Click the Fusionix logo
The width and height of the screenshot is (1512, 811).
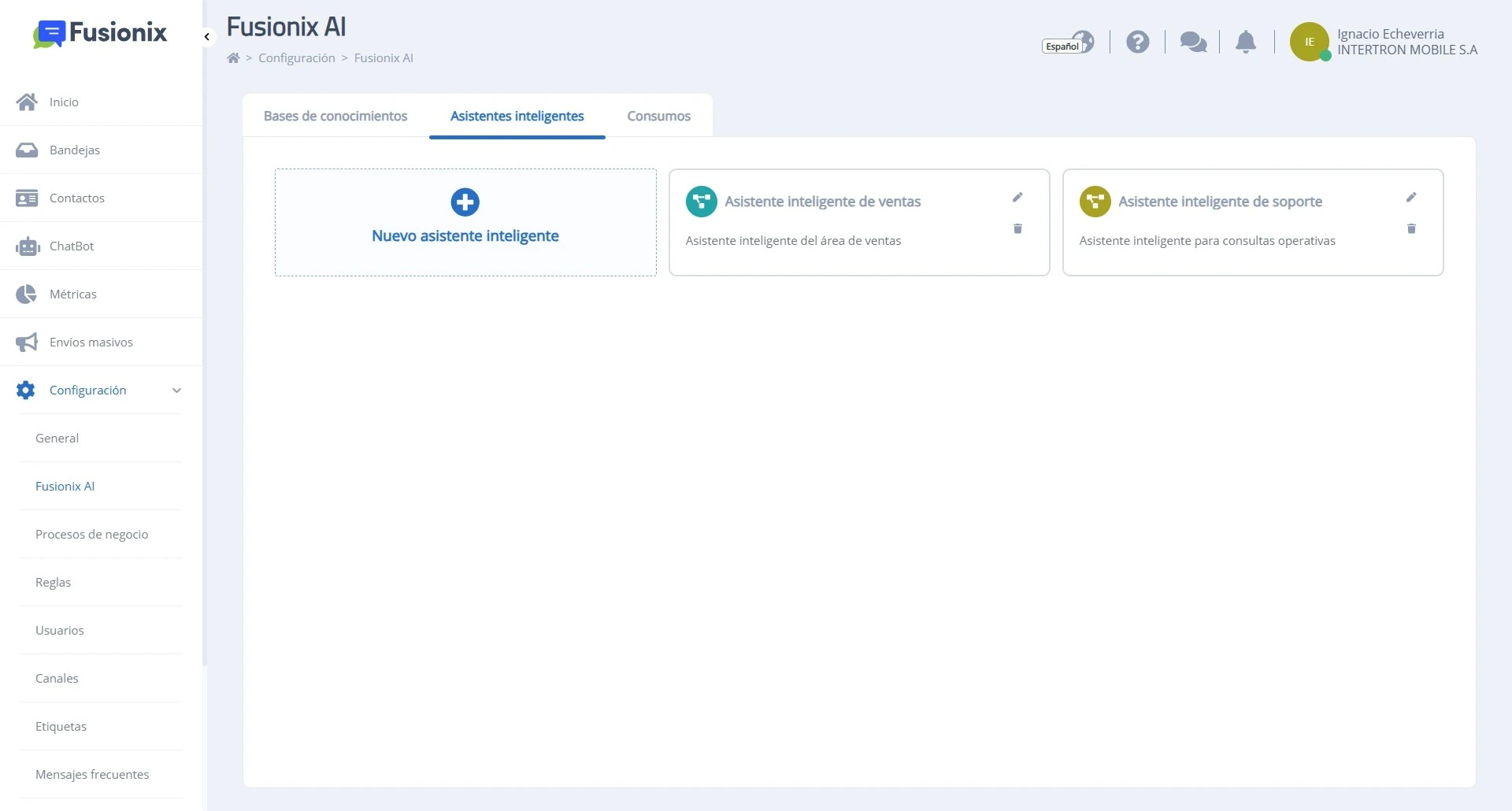pos(100,33)
